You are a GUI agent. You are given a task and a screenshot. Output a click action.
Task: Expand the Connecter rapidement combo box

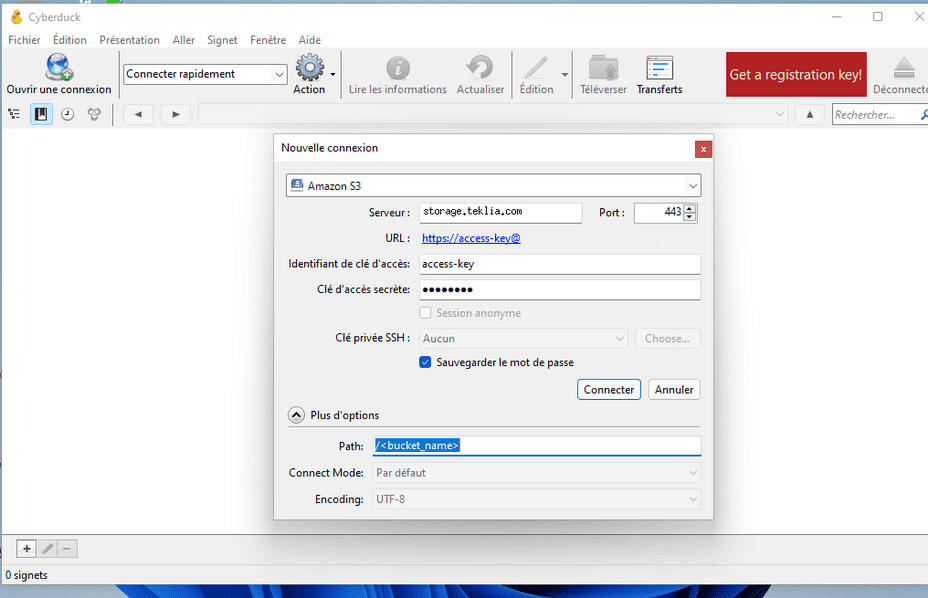tap(279, 74)
